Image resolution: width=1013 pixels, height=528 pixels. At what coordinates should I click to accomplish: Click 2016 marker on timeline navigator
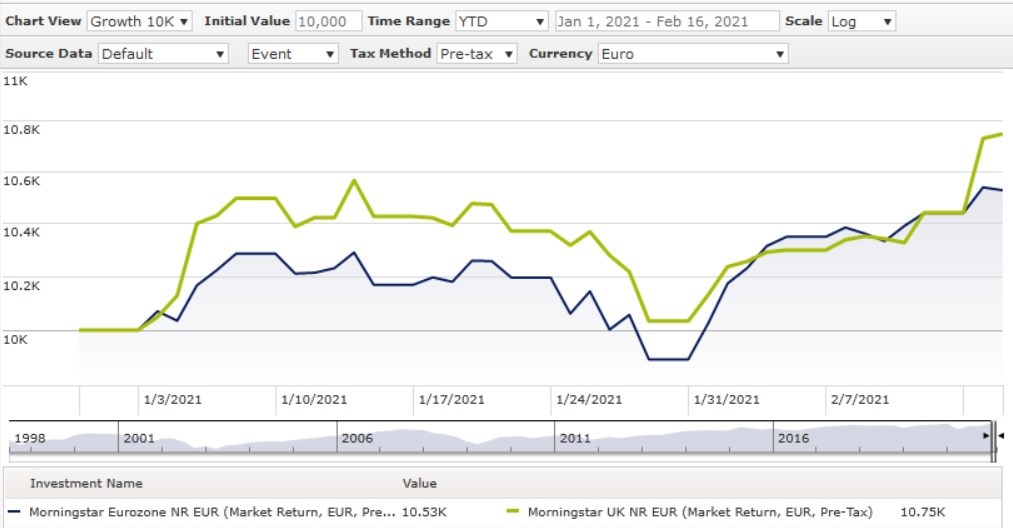coord(794,438)
